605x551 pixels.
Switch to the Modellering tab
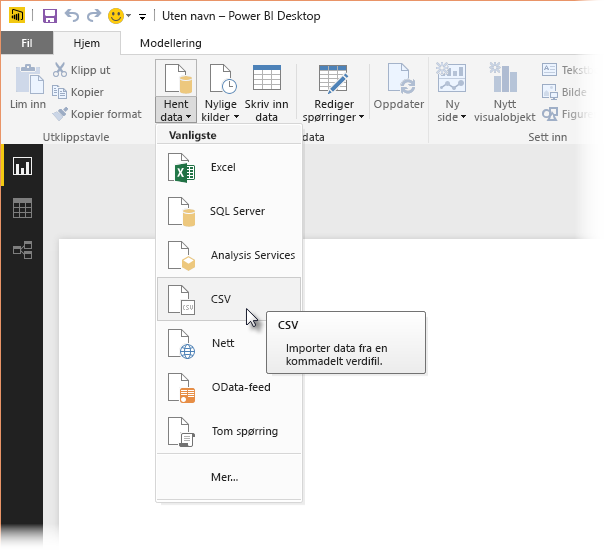click(x=171, y=43)
